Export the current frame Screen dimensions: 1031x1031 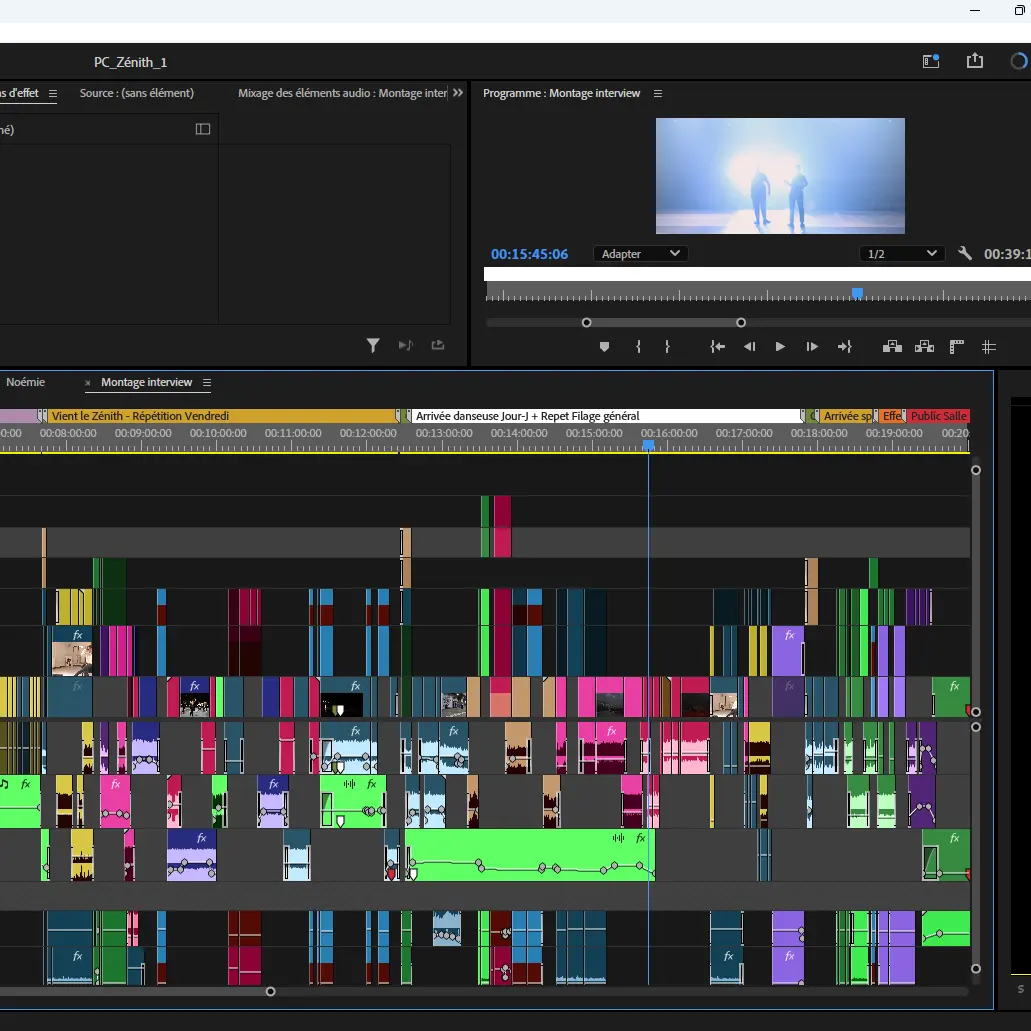pyautogui.click(x=957, y=347)
